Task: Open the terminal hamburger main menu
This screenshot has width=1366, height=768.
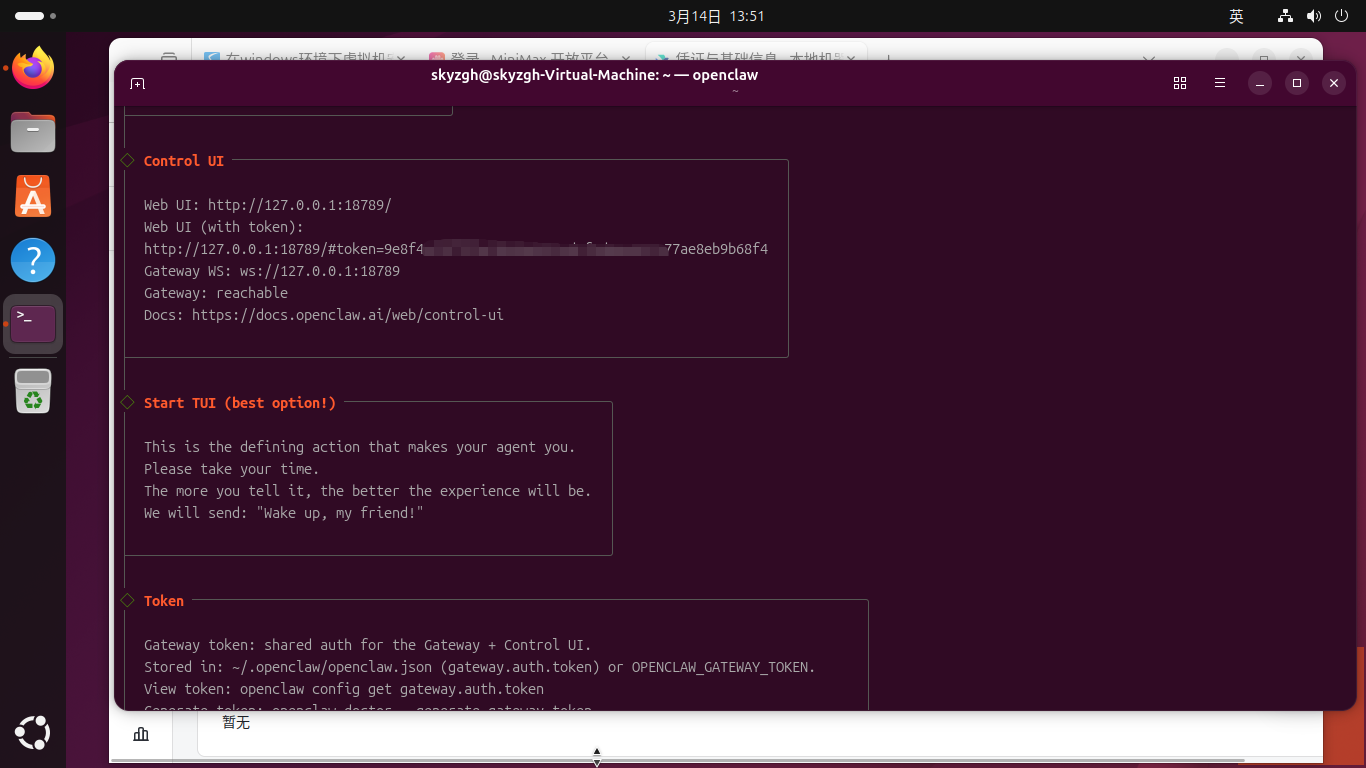Action: [1220, 83]
